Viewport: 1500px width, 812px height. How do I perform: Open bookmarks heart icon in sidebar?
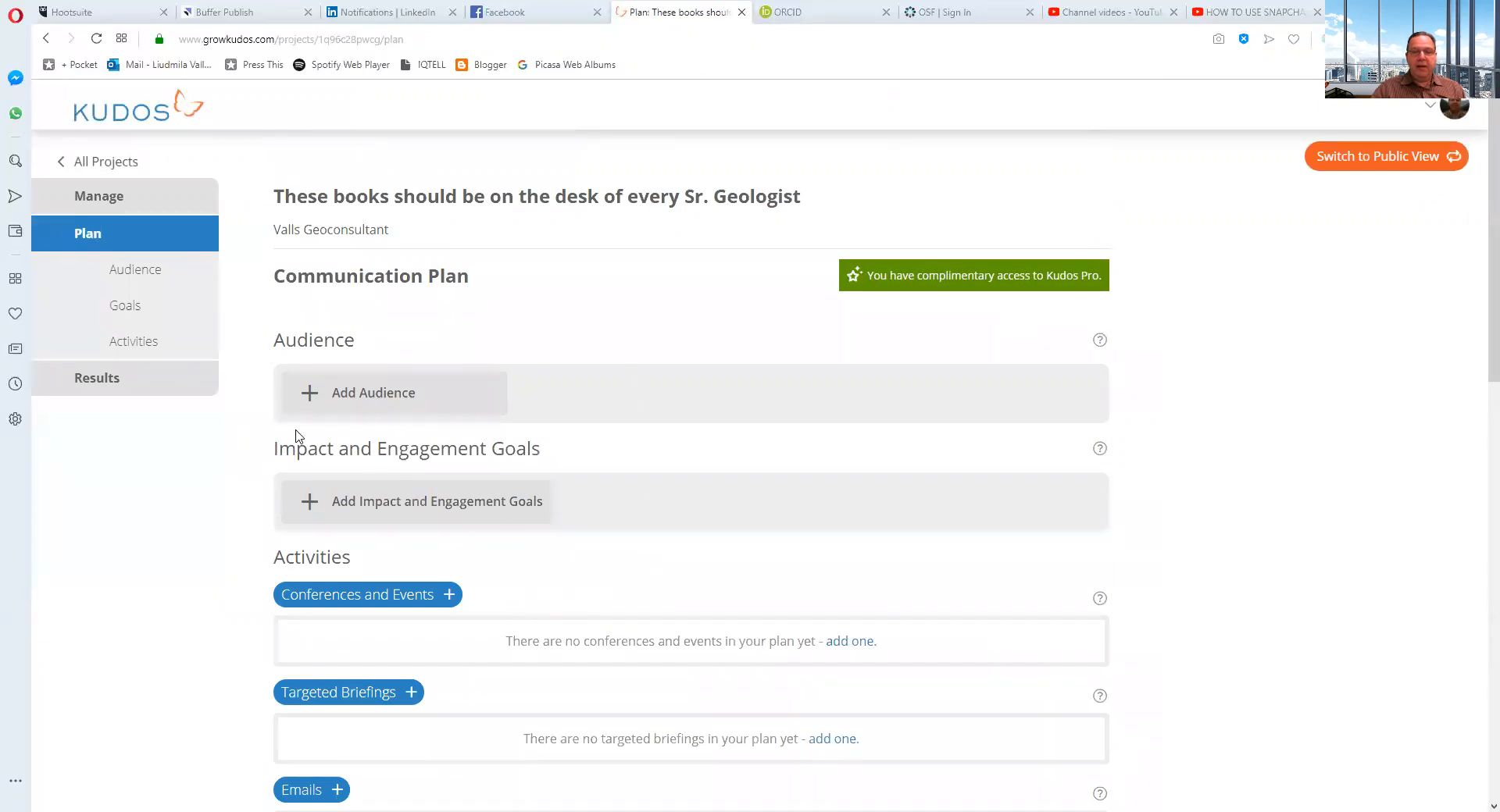tap(15, 313)
